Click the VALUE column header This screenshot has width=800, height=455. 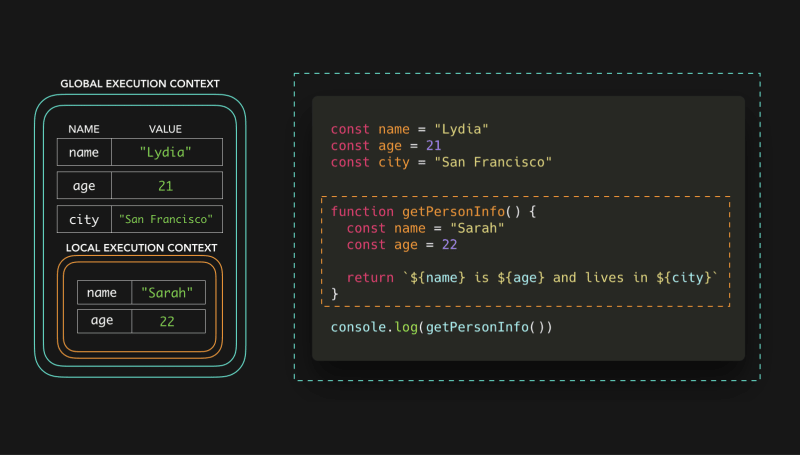tap(165, 129)
